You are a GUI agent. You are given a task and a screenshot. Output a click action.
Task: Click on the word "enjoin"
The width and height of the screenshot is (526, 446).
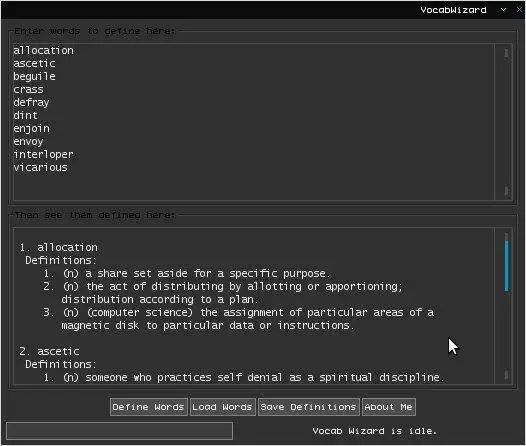31,128
